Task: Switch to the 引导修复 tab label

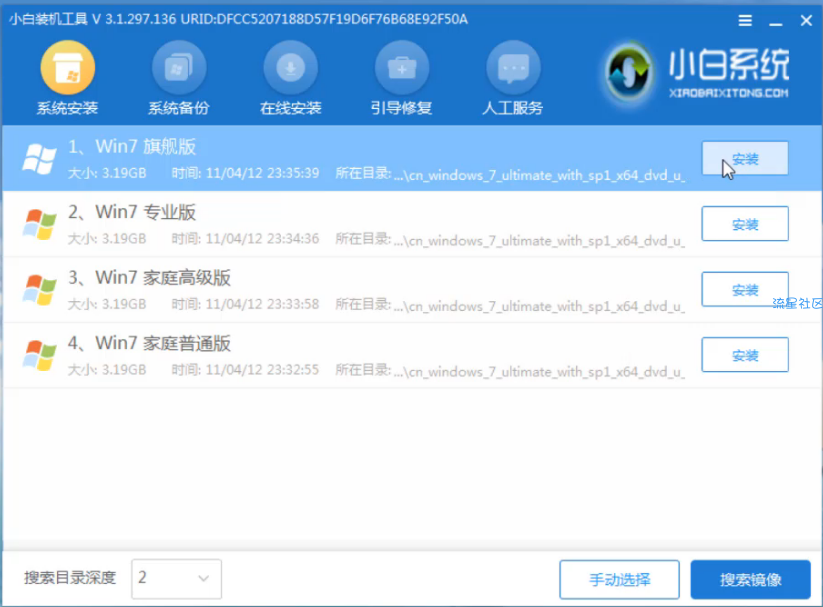Action: point(402,108)
